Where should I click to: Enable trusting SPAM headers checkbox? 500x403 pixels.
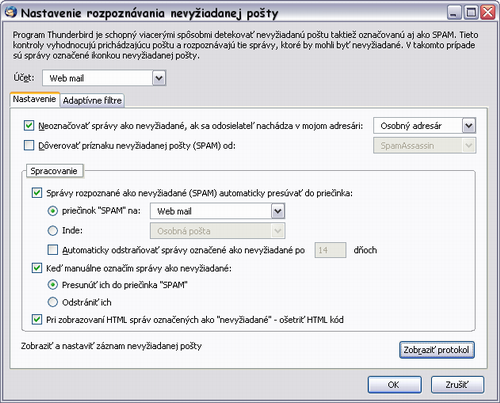(x=29, y=145)
